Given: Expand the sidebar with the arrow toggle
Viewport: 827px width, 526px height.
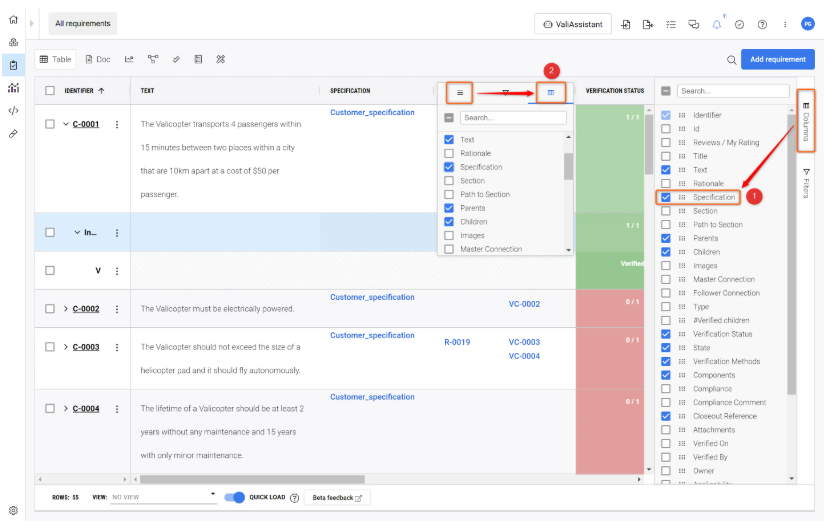Looking at the screenshot, I should coord(32,23).
